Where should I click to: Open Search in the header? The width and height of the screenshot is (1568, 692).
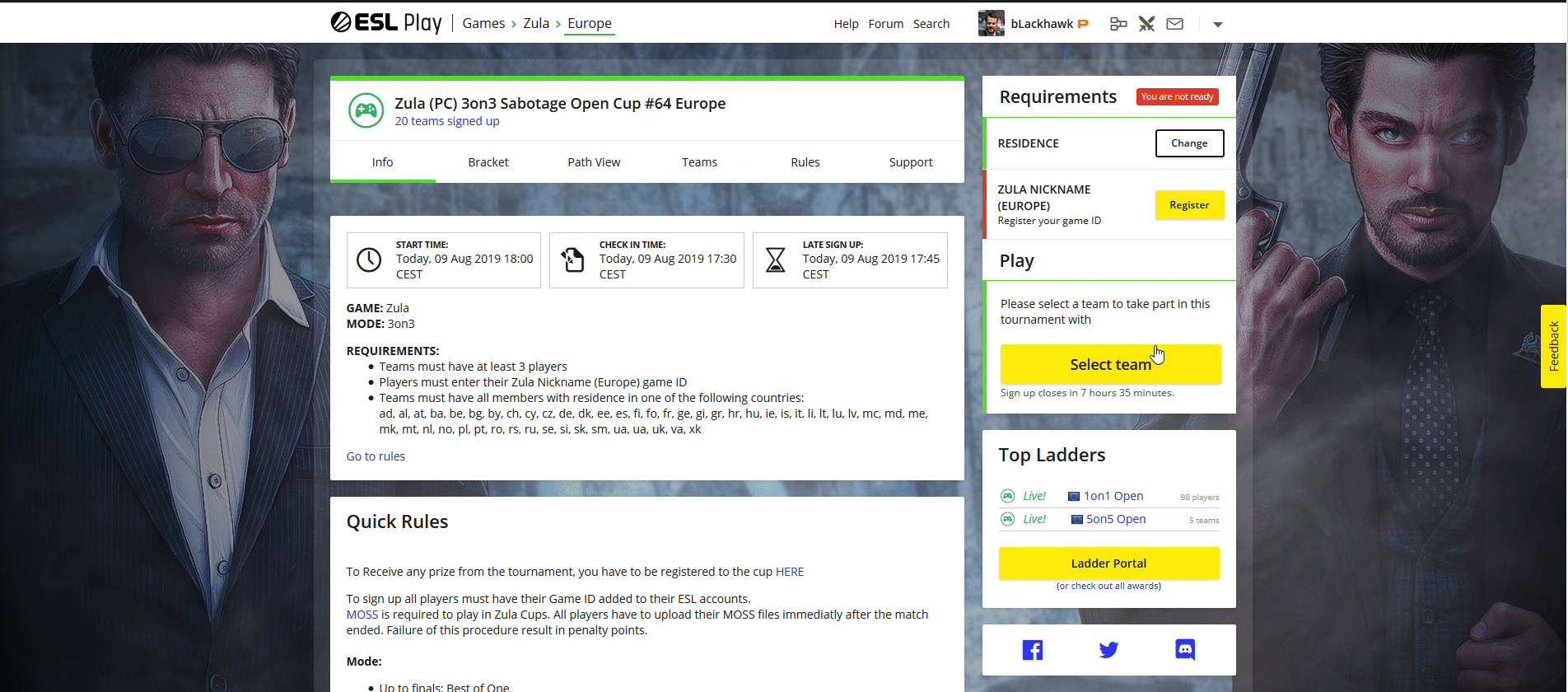pyautogui.click(x=931, y=24)
